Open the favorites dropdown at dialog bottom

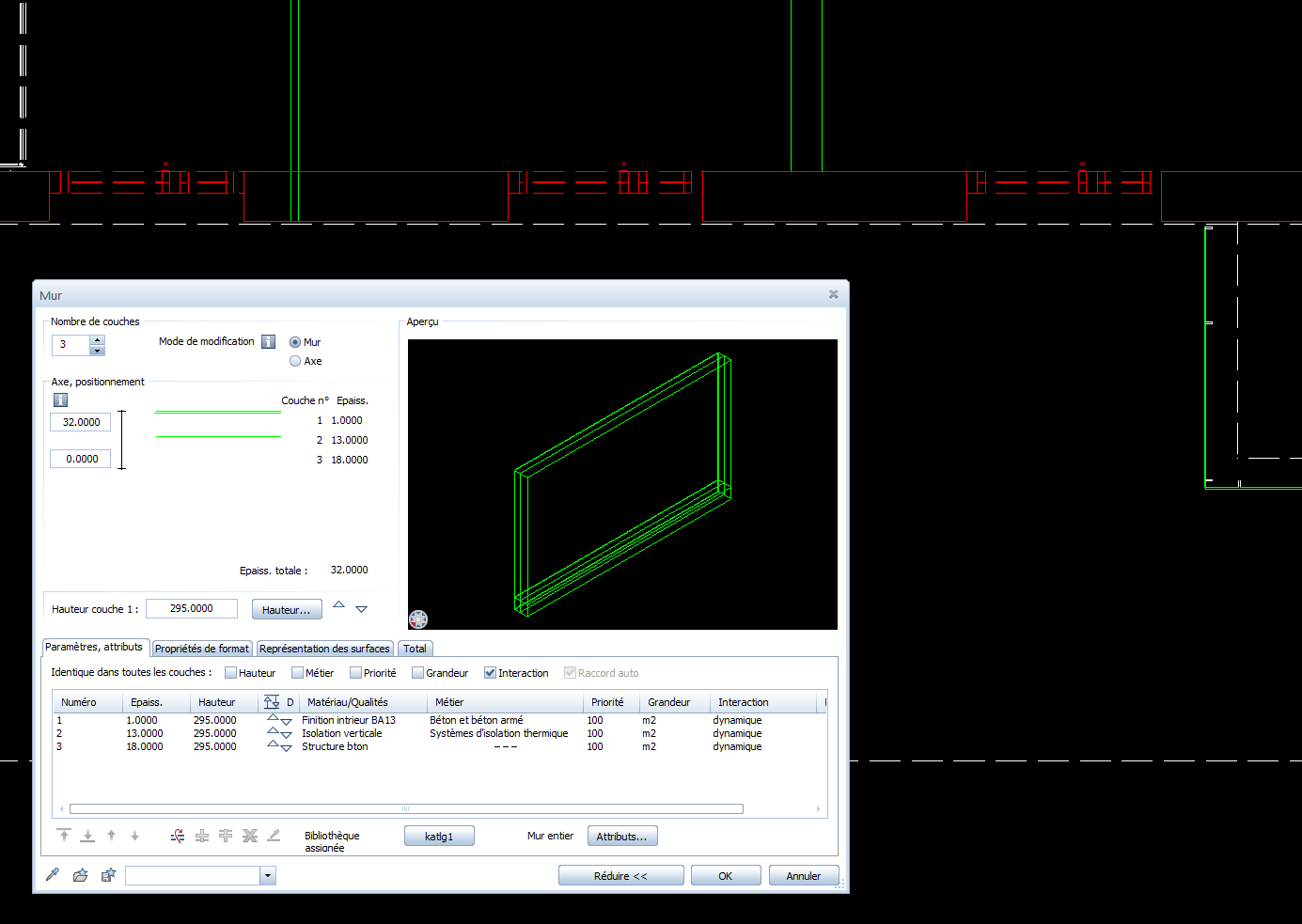click(268, 876)
